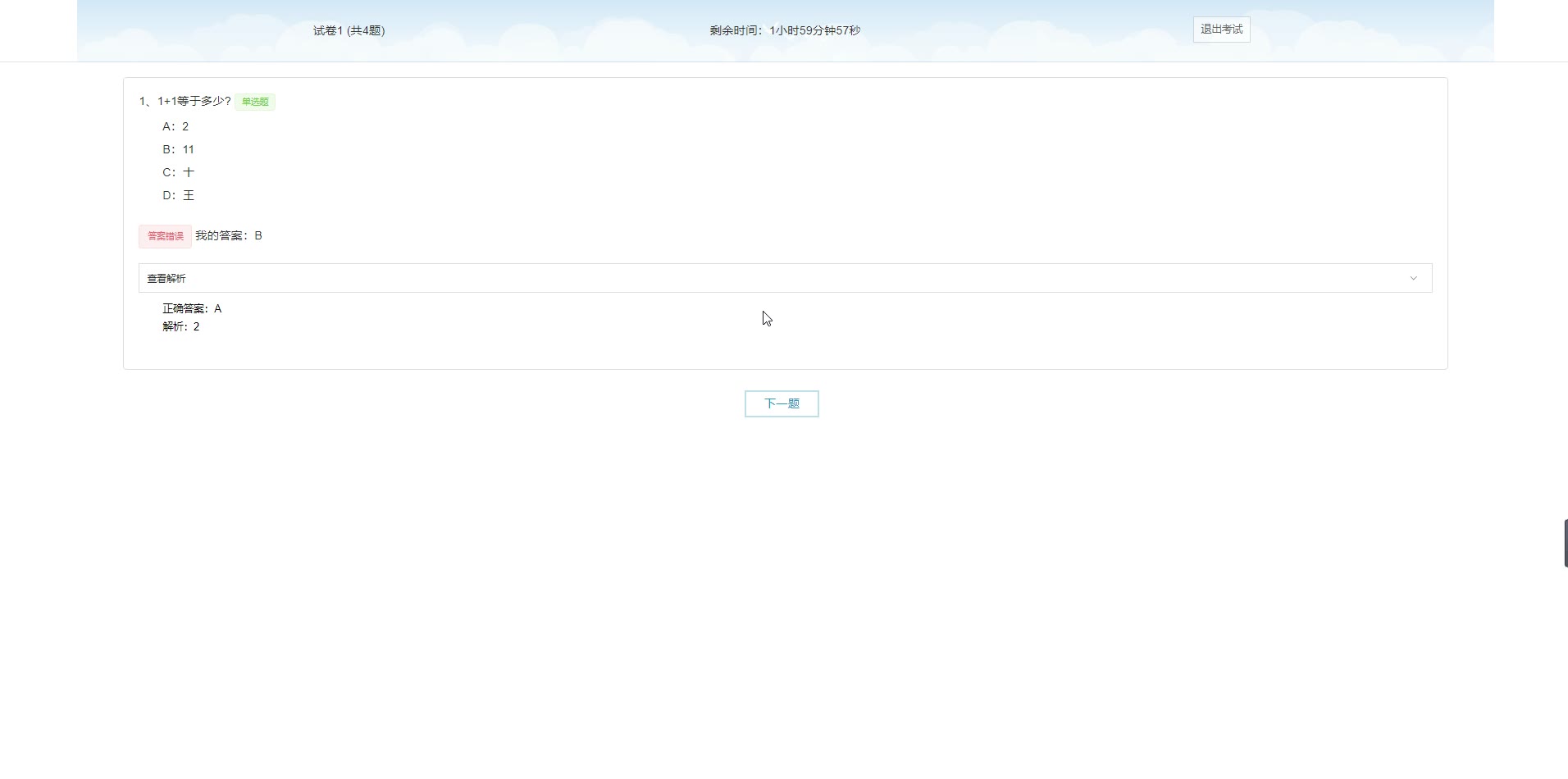Click the 解析：2 line
Viewport: 1568px width, 779px height.
tap(181, 326)
